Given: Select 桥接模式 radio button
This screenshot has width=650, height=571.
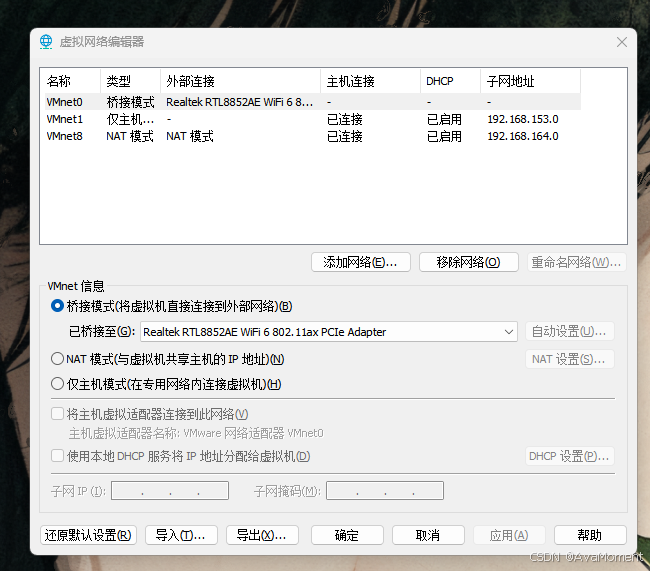Looking at the screenshot, I should pos(57,306).
